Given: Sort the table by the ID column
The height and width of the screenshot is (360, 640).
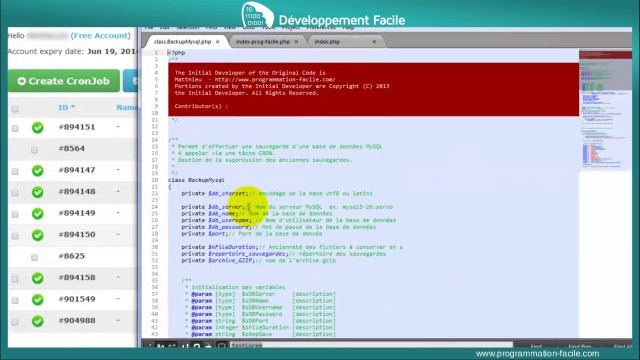Looking at the screenshot, I should click(x=67, y=107).
